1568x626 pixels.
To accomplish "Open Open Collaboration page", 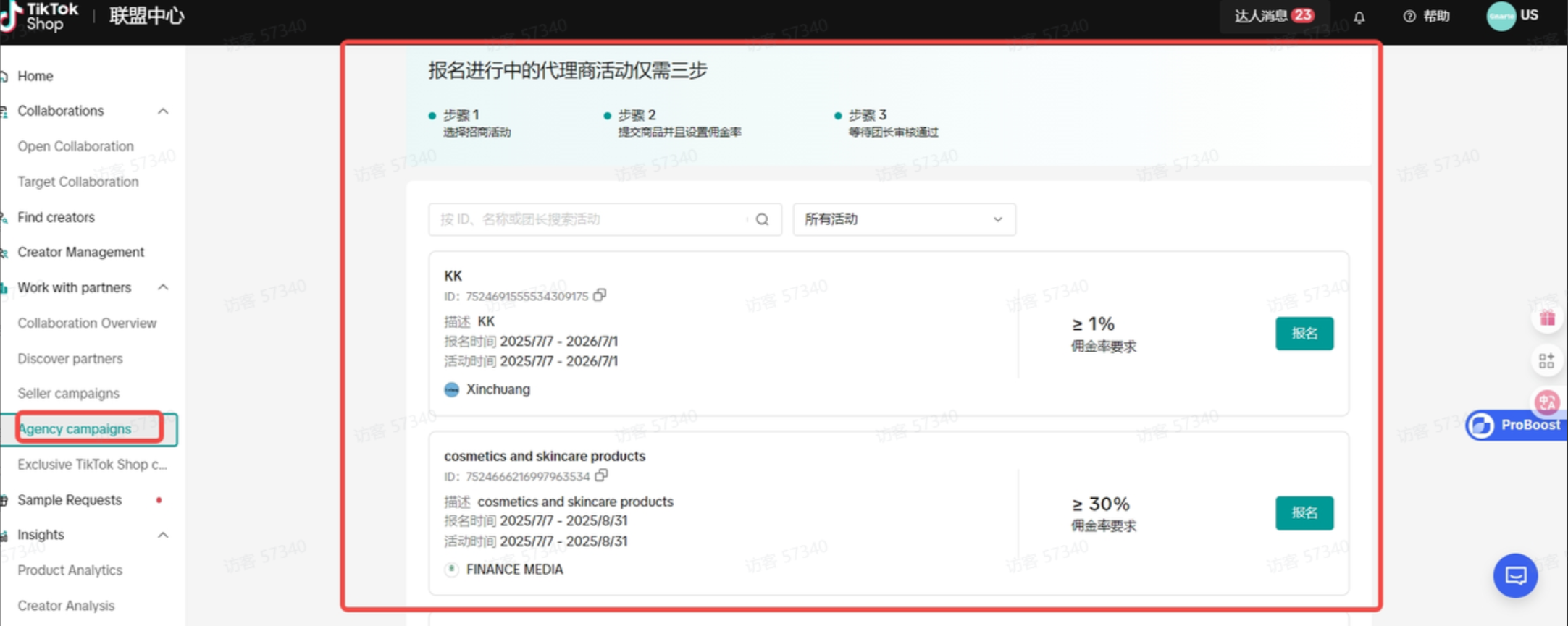I will coord(75,146).
